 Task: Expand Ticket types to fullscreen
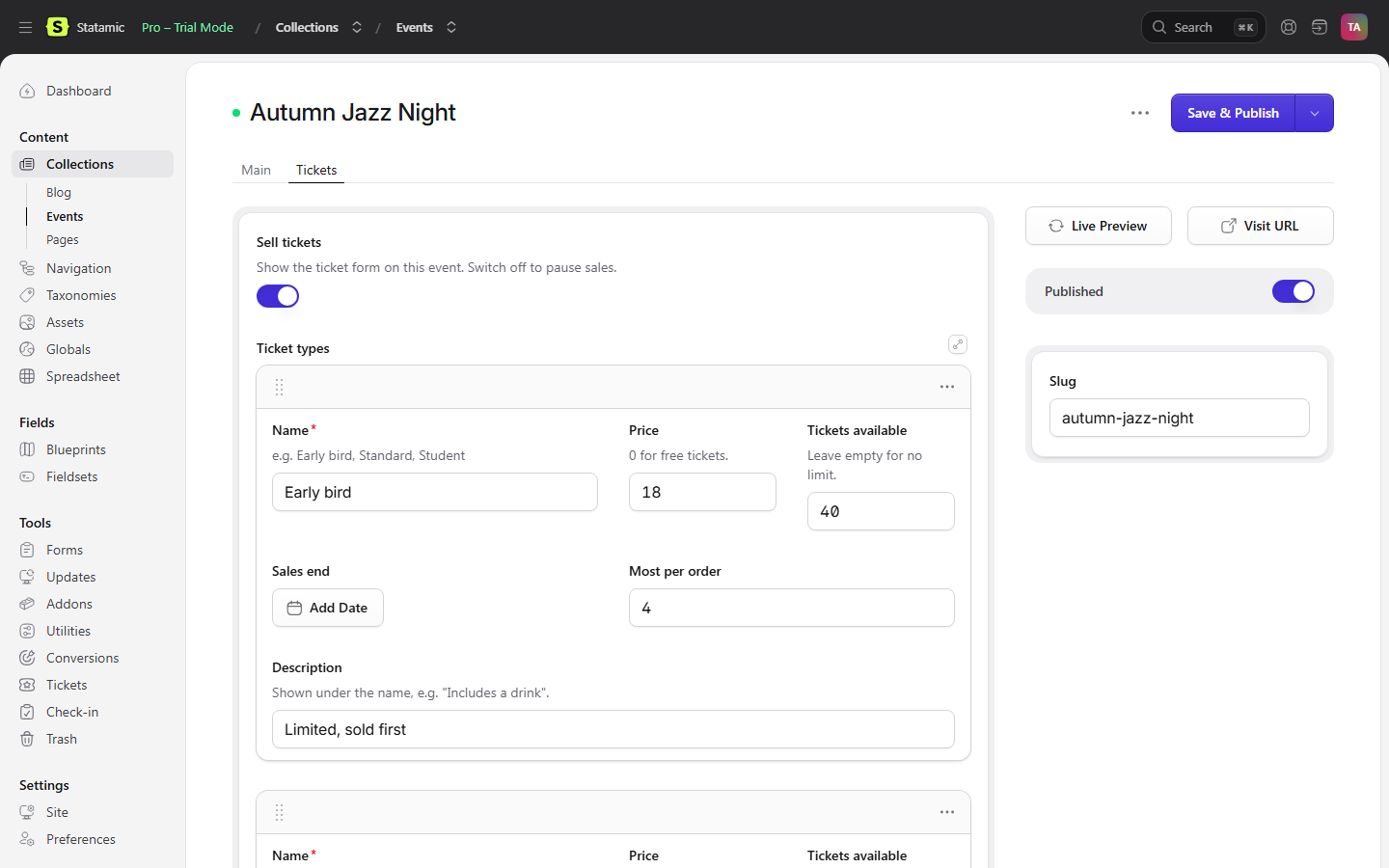click(x=958, y=344)
